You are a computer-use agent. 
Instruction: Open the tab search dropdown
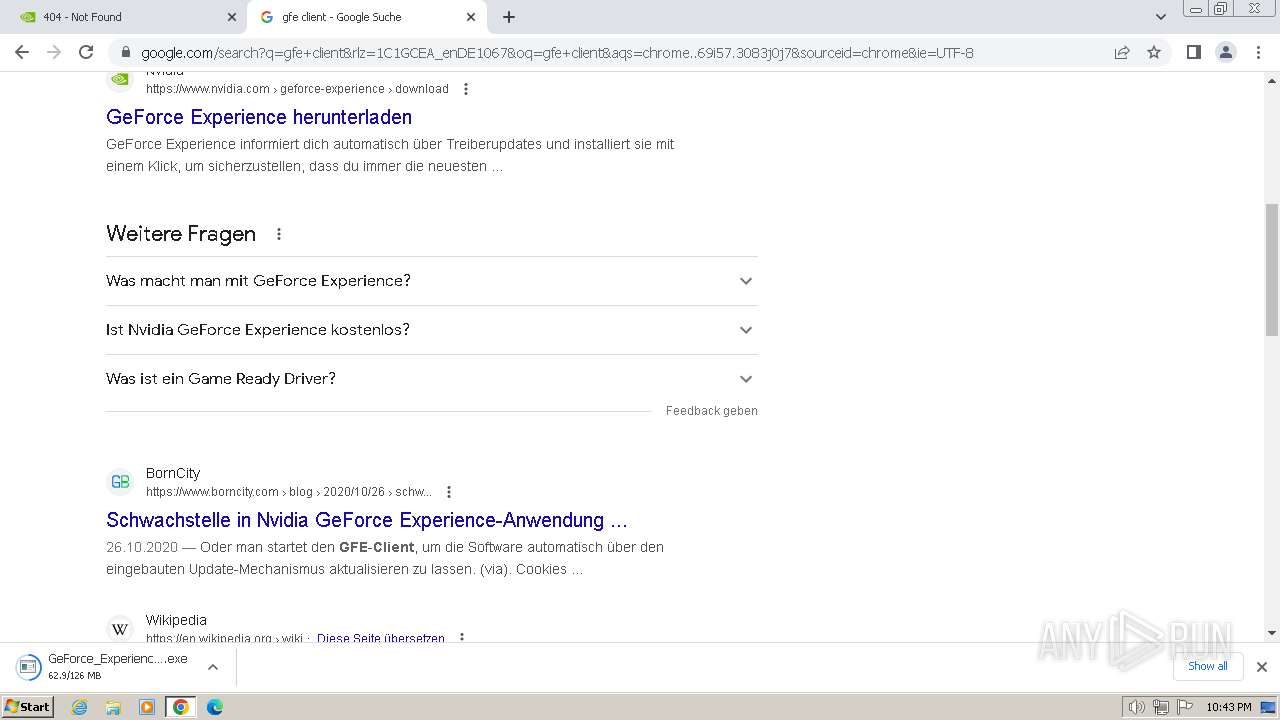(x=1160, y=17)
